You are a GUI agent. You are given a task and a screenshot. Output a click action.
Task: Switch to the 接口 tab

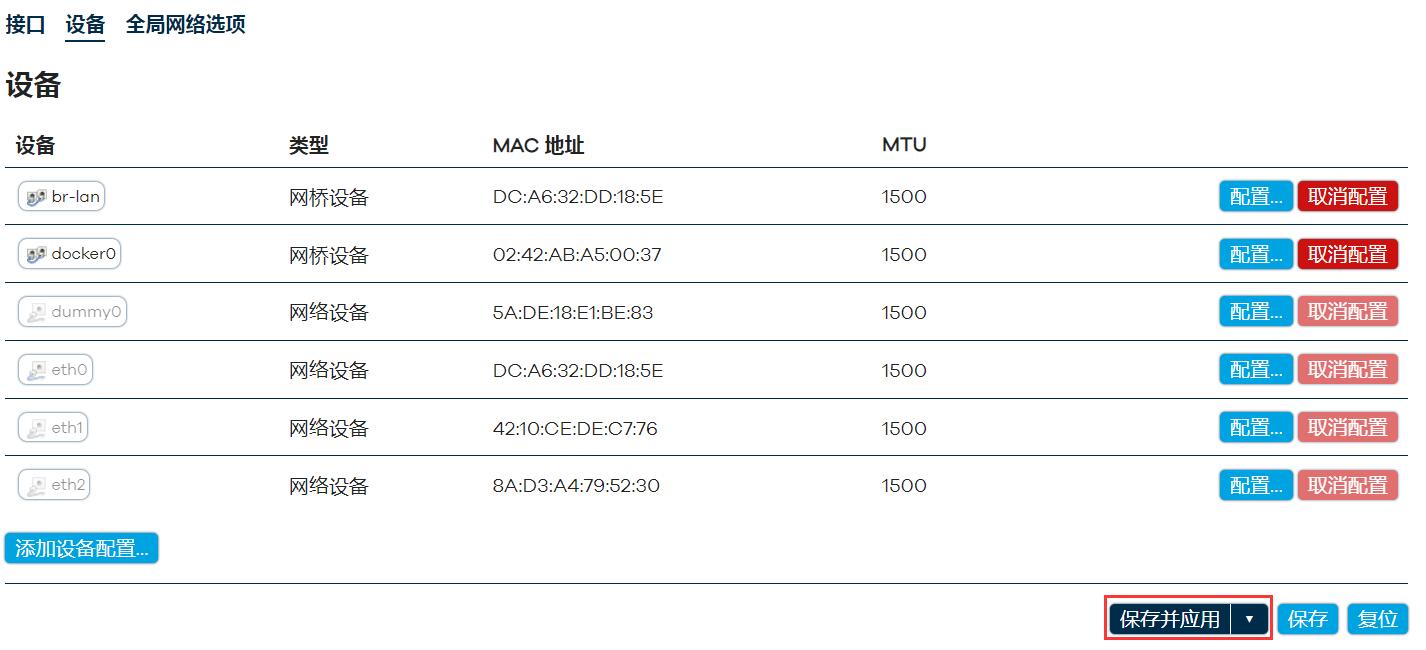coord(26,25)
